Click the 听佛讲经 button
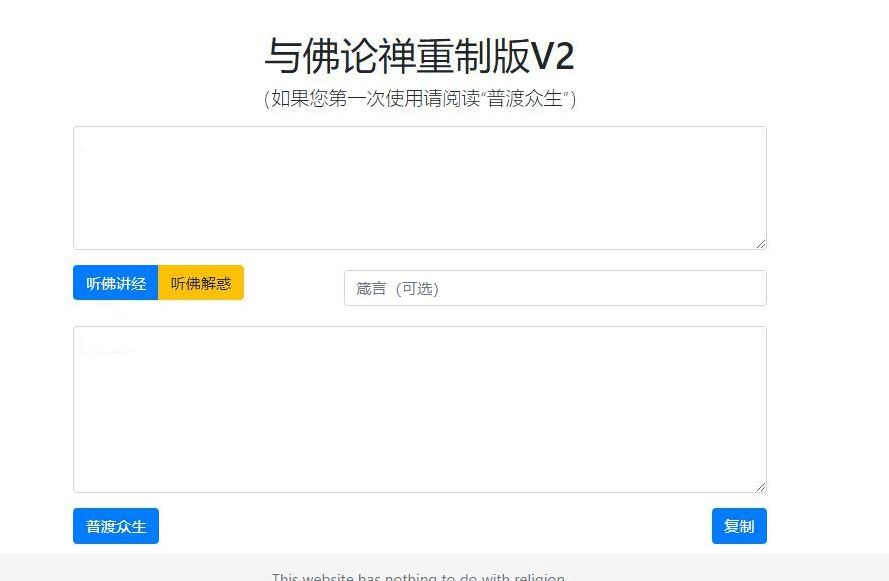 point(116,283)
